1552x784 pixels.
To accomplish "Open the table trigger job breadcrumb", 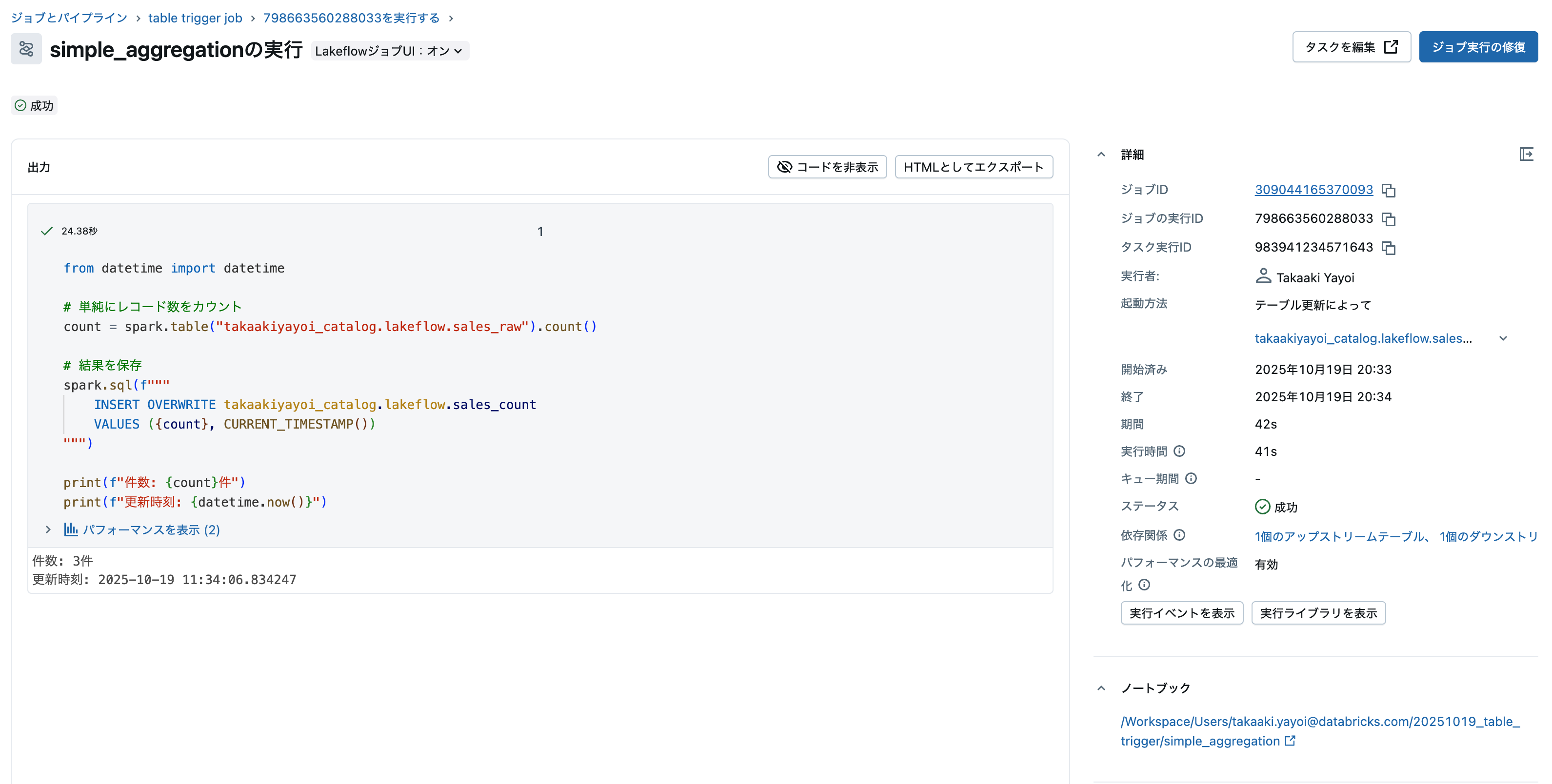I will 195,18.
